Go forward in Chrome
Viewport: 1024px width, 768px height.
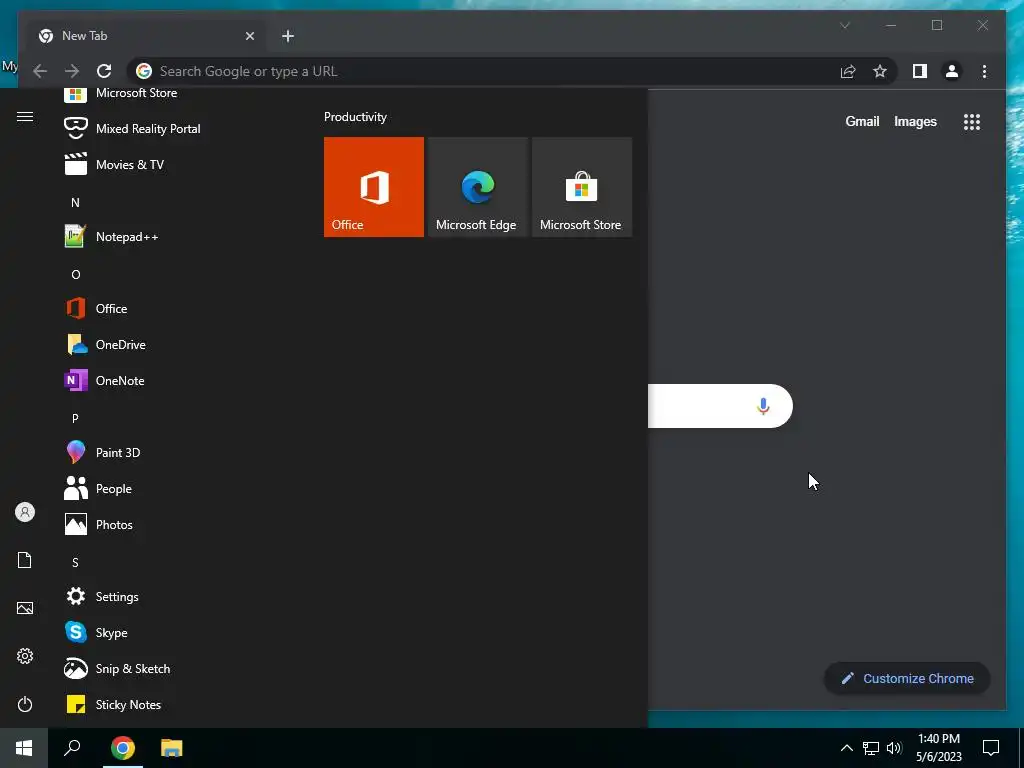click(72, 71)
